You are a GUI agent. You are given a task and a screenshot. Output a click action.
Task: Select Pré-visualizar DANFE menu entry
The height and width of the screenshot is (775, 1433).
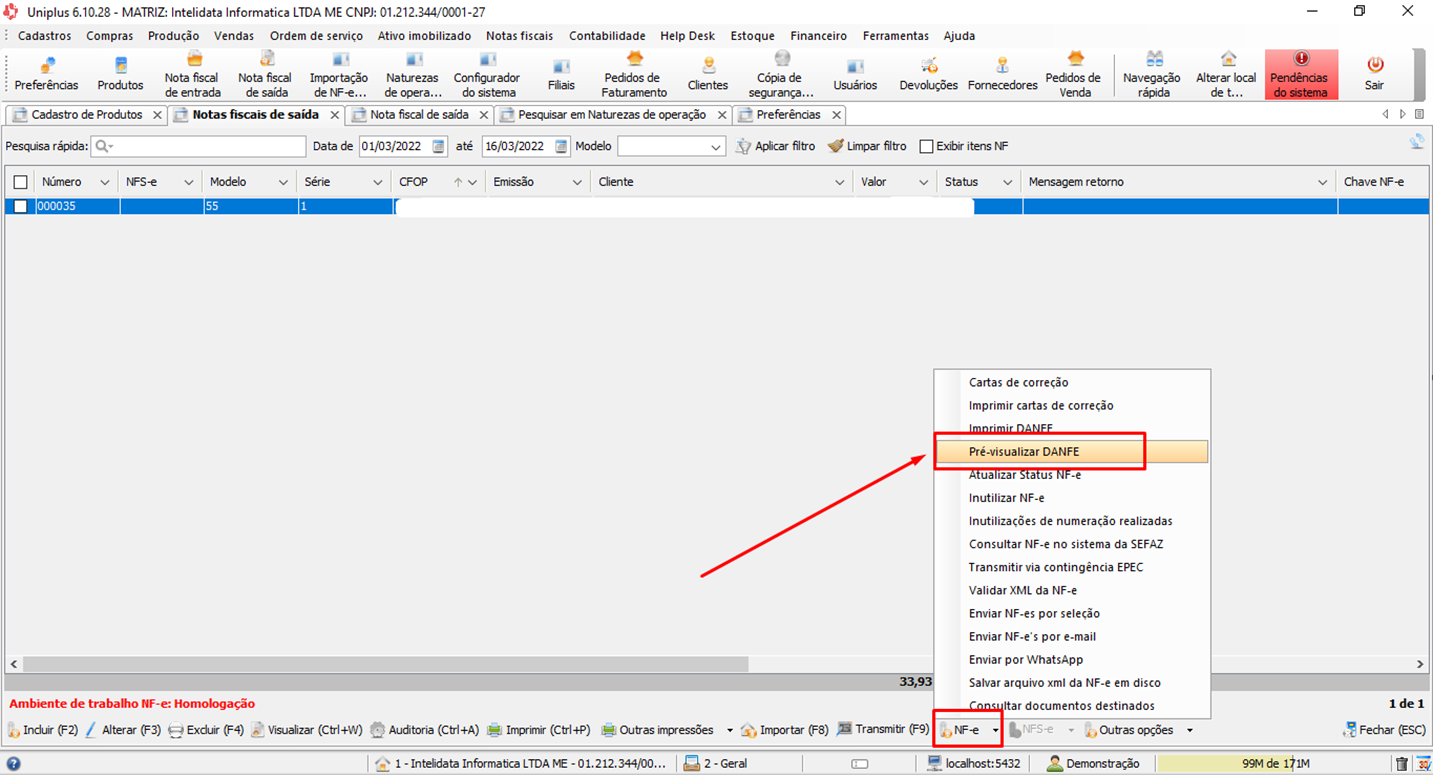1071,452
